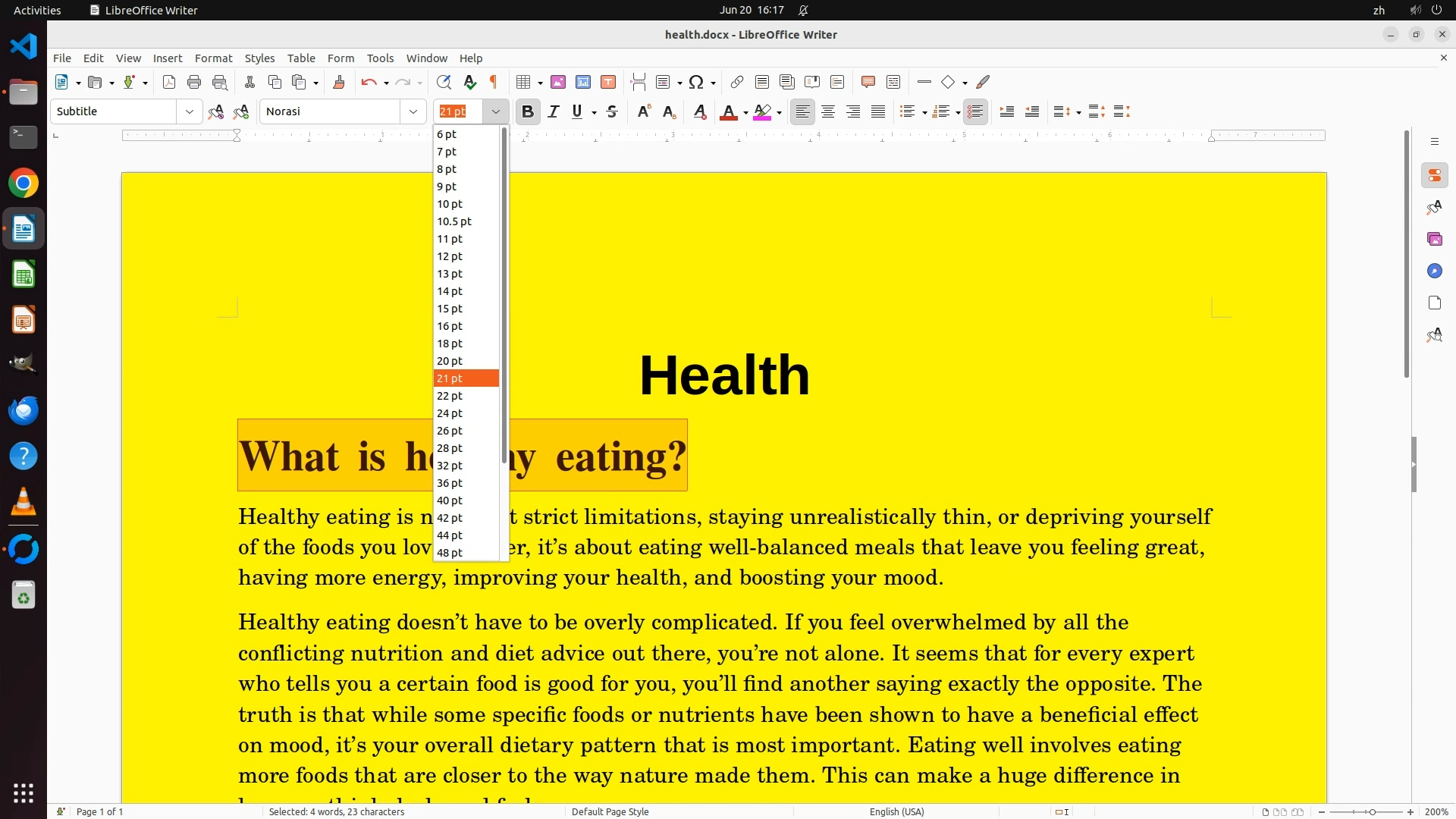
Task: Select 24 pt from size list
Action: tap(450, 413)
